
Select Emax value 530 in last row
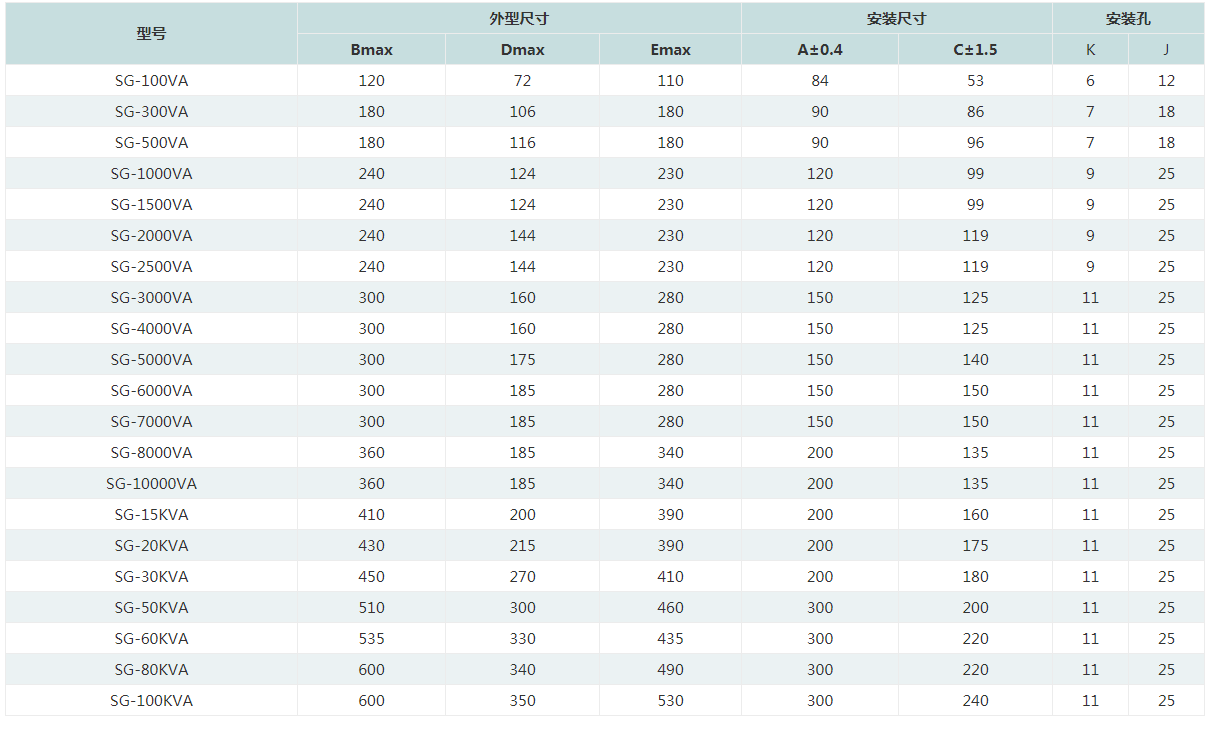(x=670, y=701)
